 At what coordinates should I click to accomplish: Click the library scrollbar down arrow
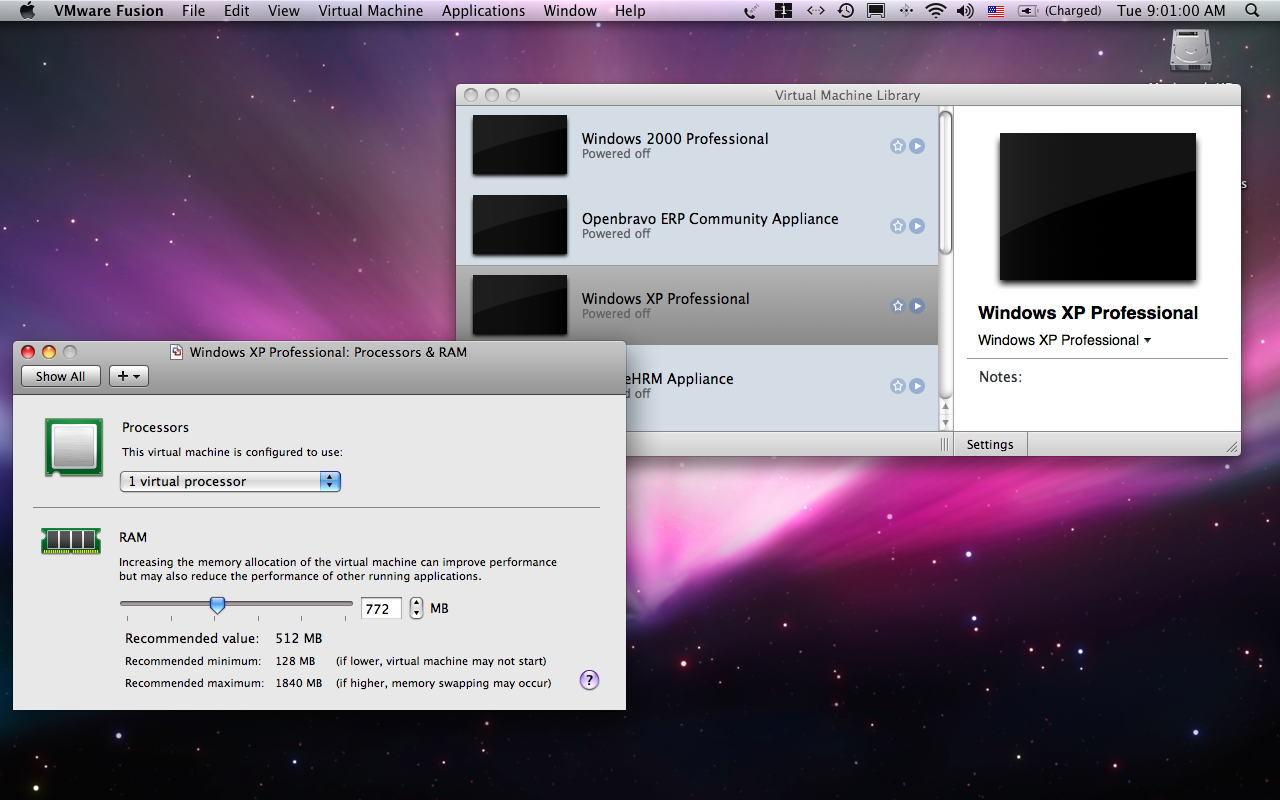[946, 422]
